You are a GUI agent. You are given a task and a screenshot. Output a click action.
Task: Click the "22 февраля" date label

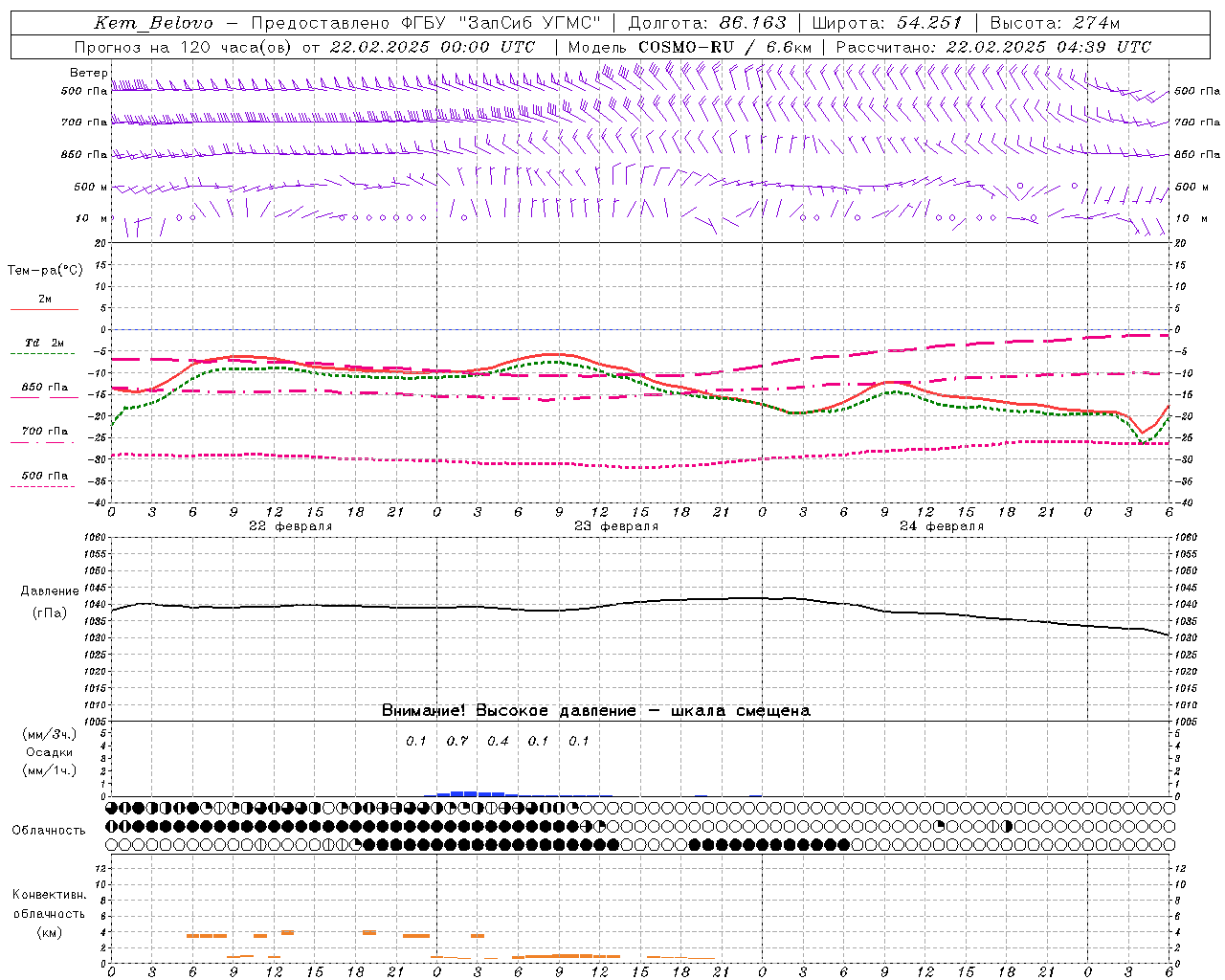[291, 526]
